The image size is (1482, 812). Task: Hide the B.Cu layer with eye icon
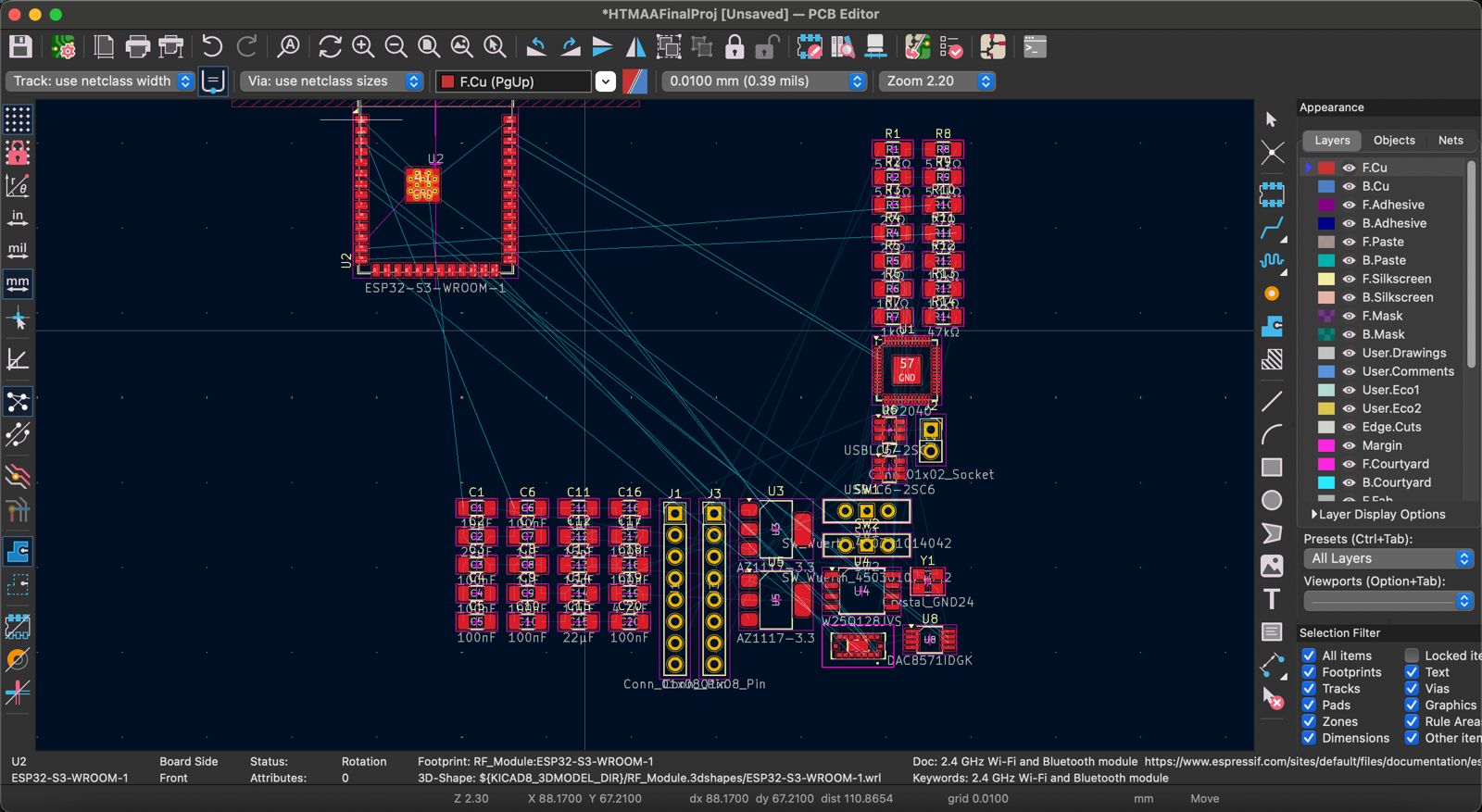click(x=1349, y=186)
